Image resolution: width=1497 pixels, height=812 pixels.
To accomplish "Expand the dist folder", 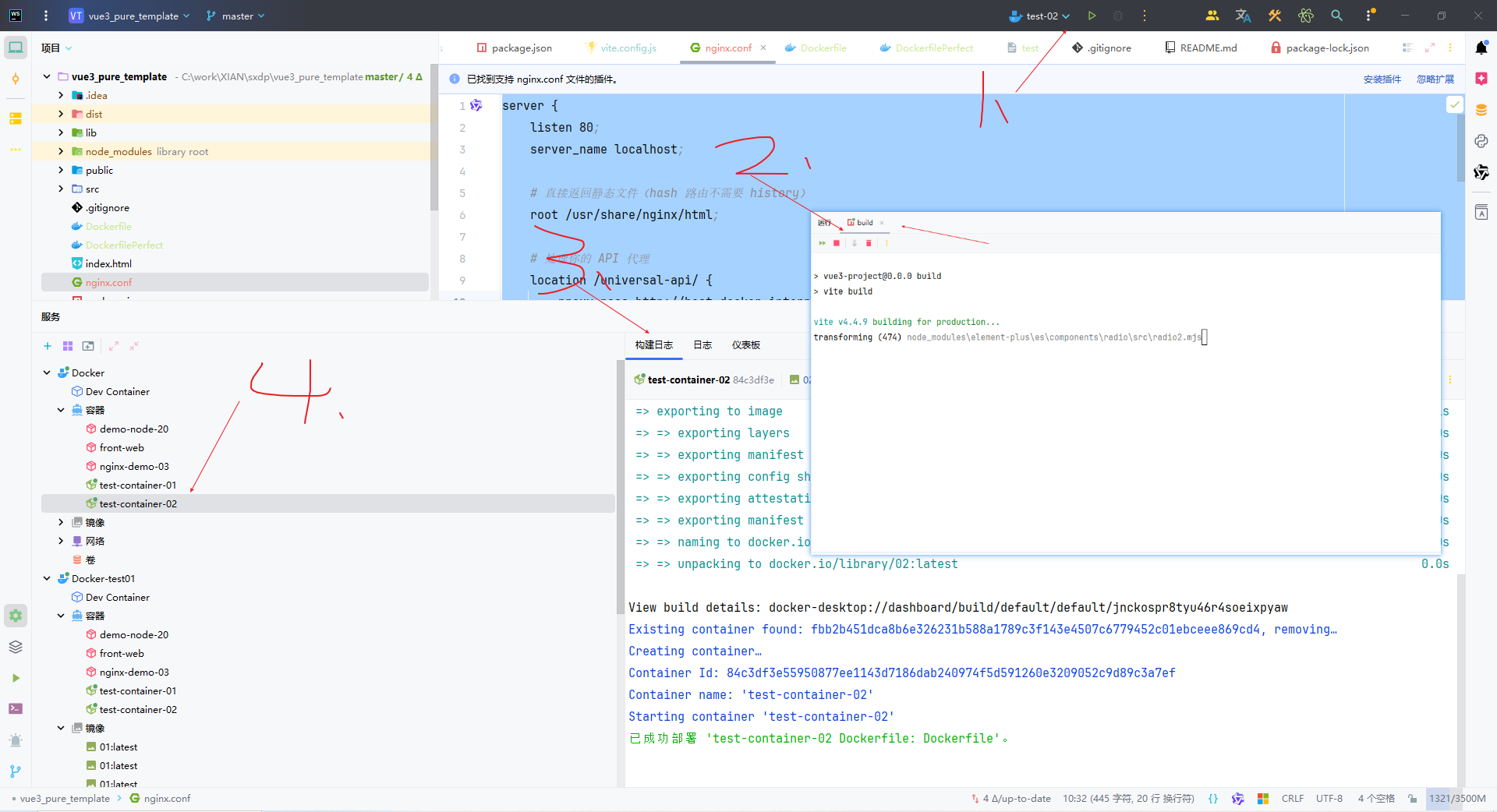I will pyautogui.click(x=61, y=114).
